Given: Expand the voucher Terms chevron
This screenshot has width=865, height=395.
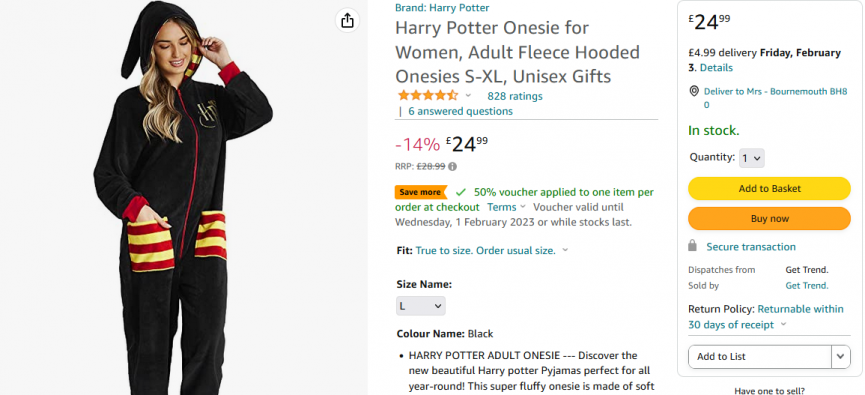Looking at the screenshot, I should pos(522,207).
